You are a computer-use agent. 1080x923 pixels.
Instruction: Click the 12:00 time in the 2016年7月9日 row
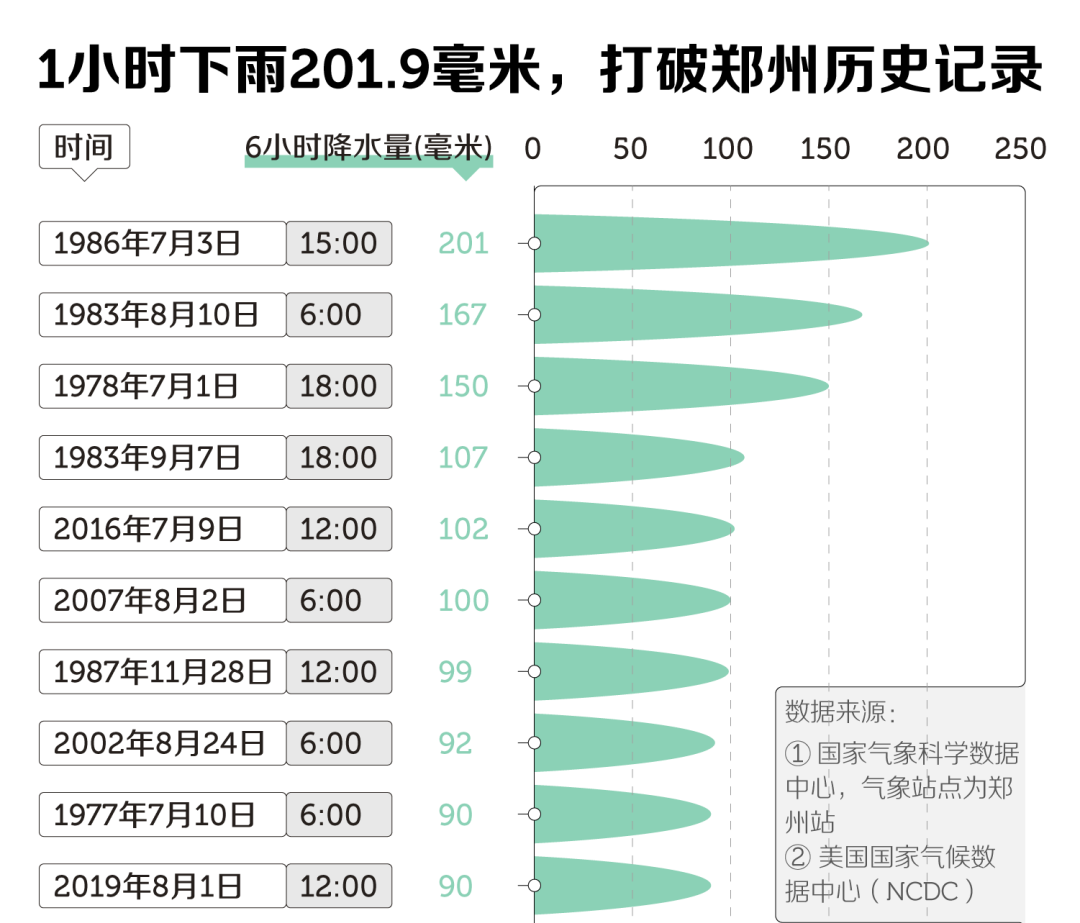(339, 529)
